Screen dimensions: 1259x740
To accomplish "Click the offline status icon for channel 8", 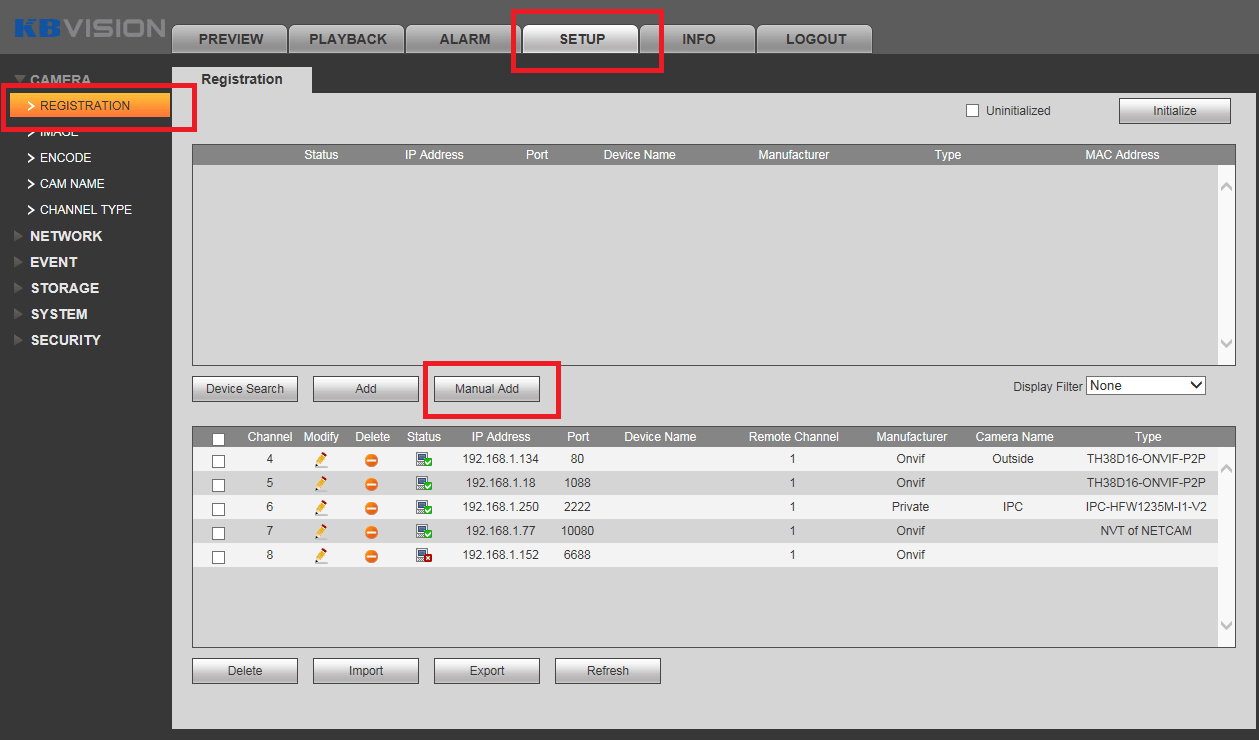I will [x=424, y=556].
